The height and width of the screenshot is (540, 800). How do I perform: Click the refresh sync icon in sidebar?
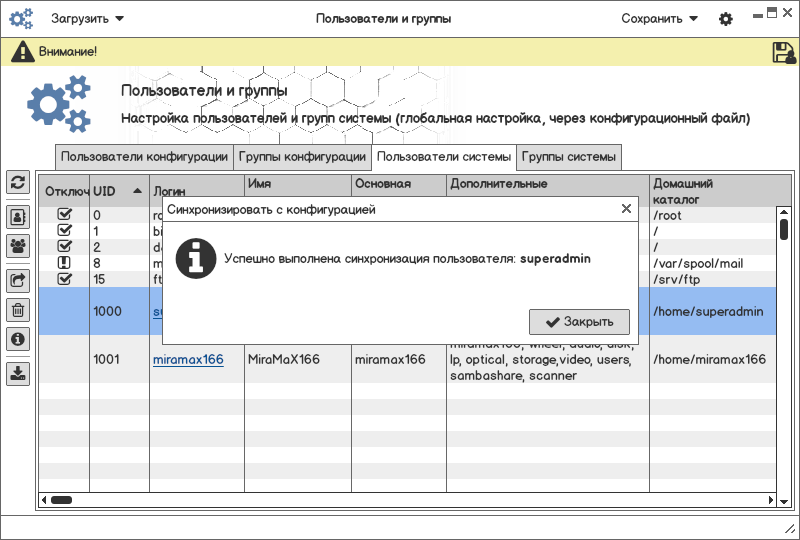[18, 182]
